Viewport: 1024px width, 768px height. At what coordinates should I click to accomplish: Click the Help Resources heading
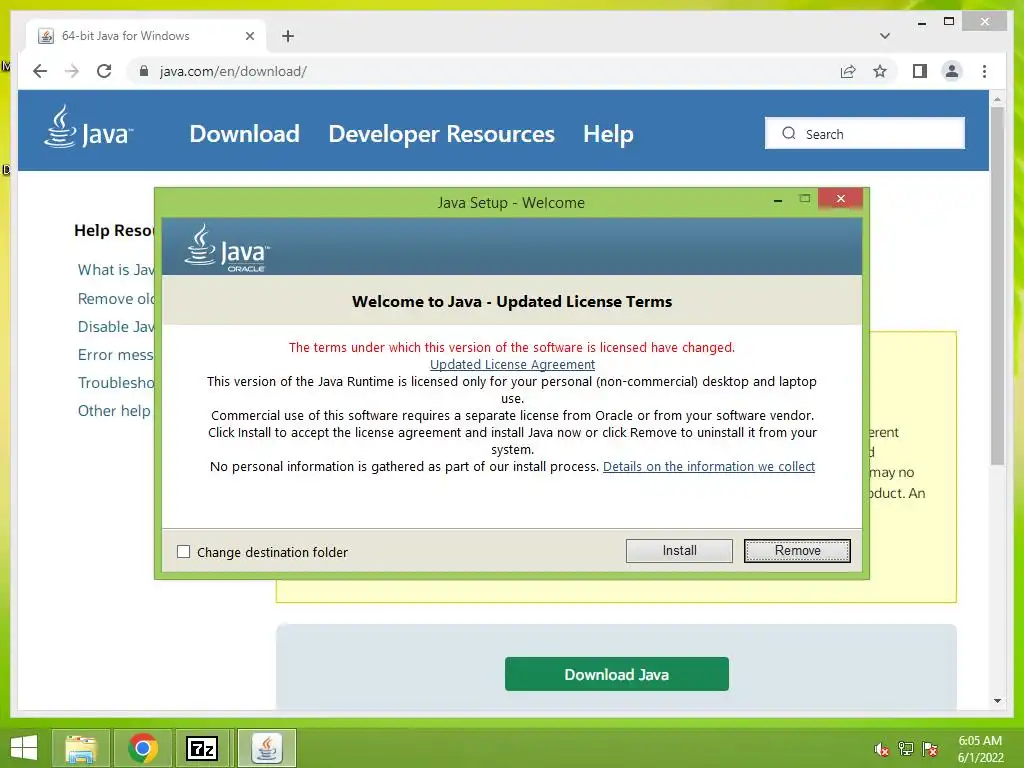(x=114, y=231)
